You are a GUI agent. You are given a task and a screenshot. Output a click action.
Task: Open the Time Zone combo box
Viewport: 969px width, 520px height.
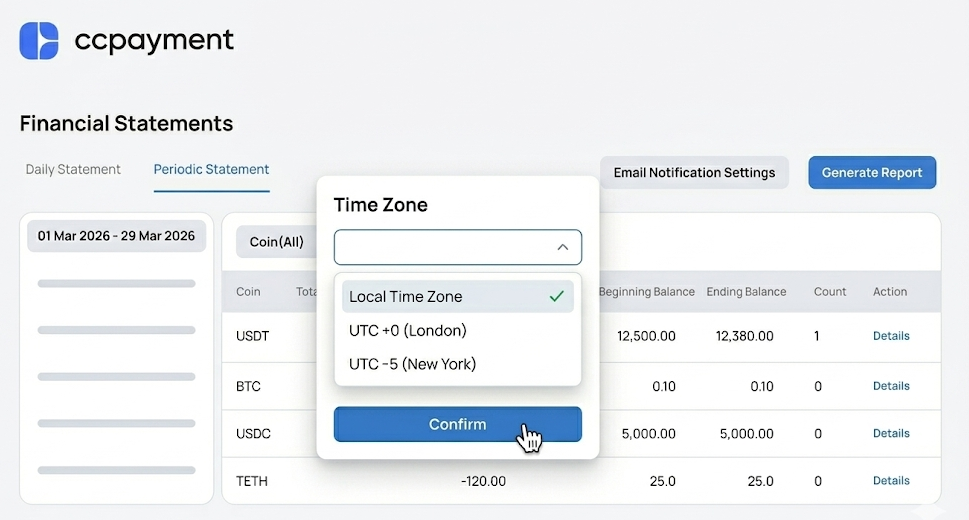coord(457,247)
